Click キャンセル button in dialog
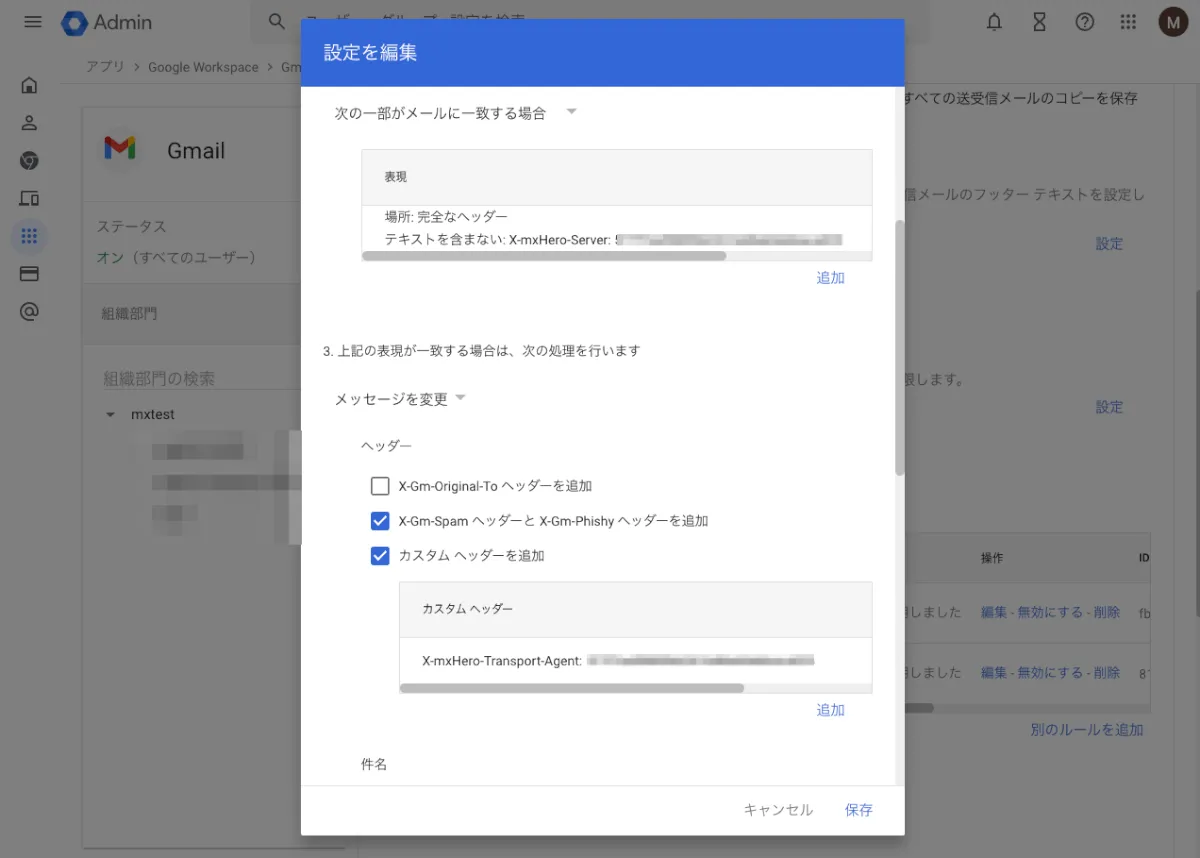Image resolution: width=1200 pixels, height=858 pixels. pos(778,810)
